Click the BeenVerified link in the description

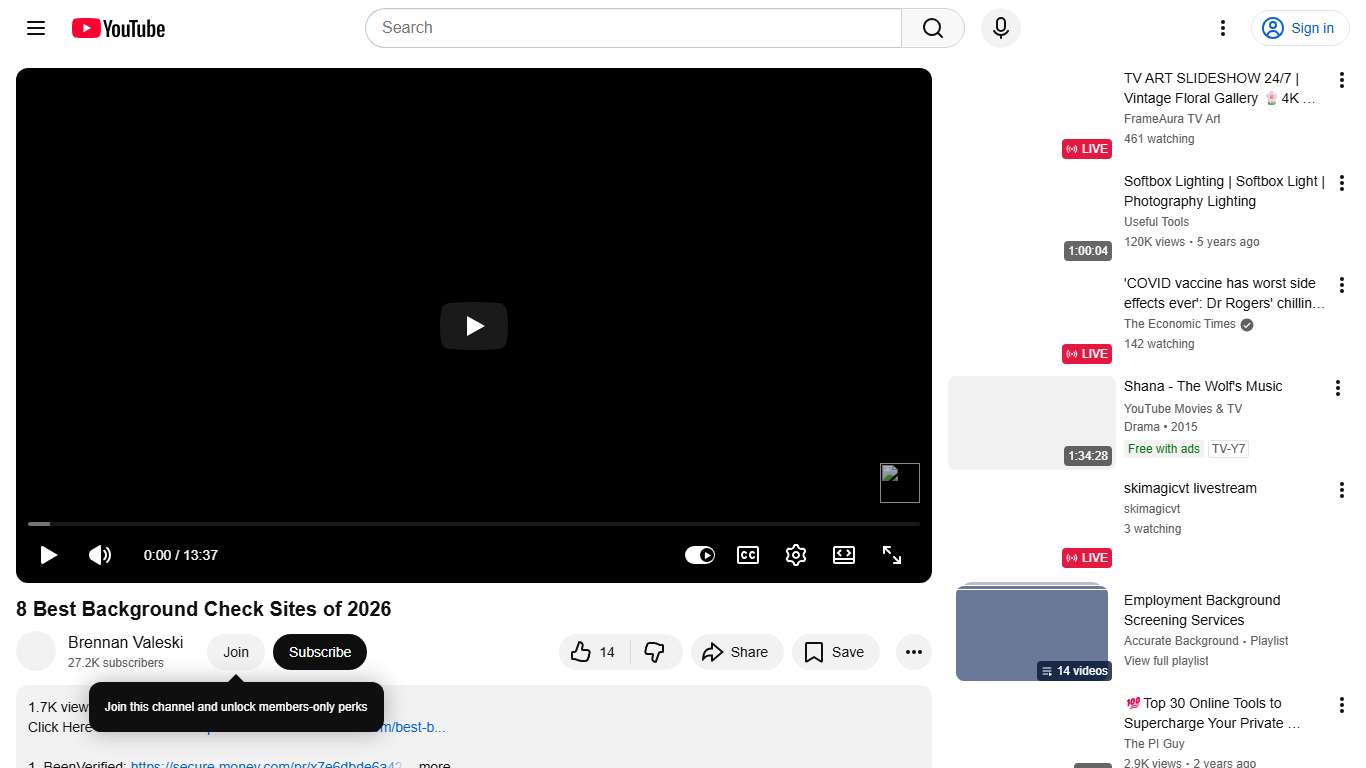coord(265,764)
